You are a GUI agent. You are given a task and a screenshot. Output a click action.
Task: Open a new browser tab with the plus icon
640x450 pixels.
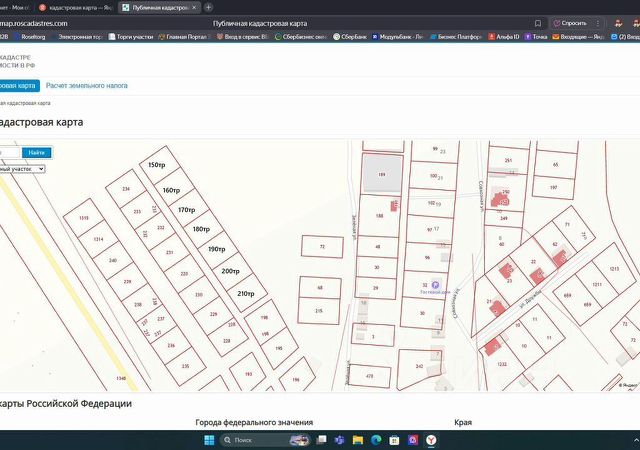(208, 7)
